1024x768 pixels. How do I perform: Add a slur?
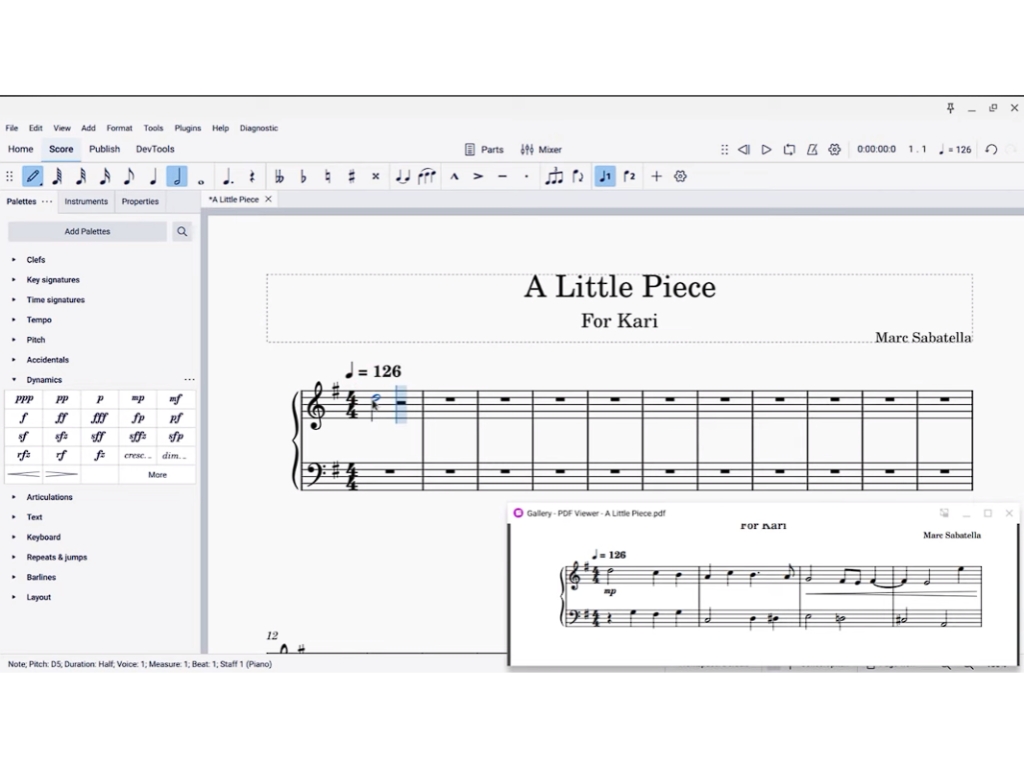tap(427, 176)
